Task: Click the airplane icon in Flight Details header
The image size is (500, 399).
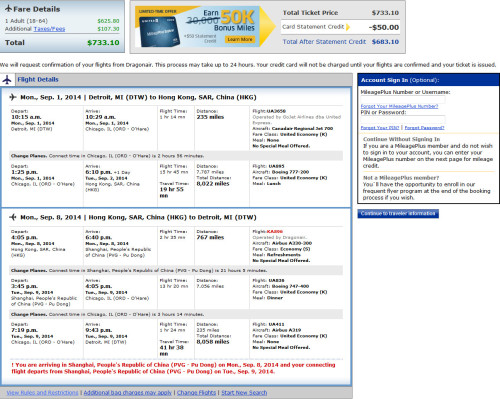Action: point(7,80)
